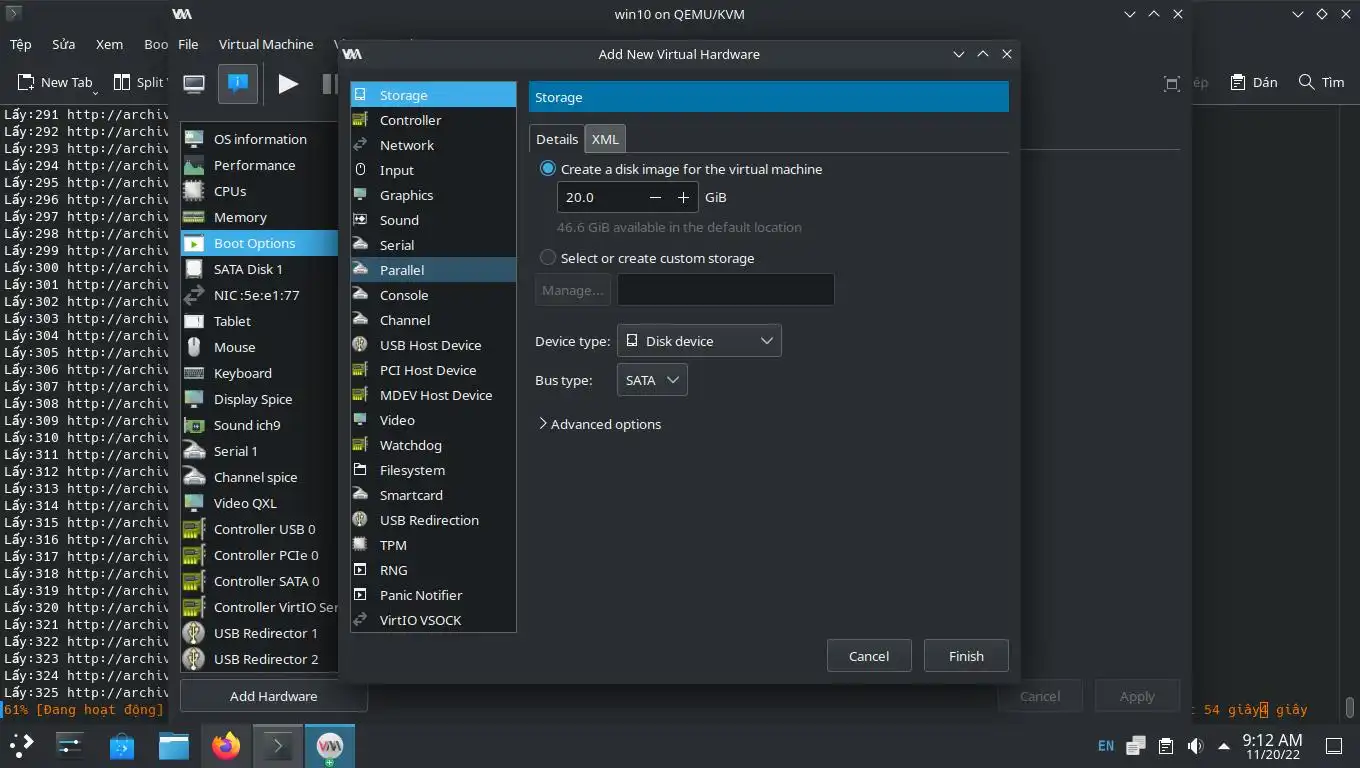Screen dimensions: 1360x768
Task: Select Network hardware type
Action: (433, 145)
